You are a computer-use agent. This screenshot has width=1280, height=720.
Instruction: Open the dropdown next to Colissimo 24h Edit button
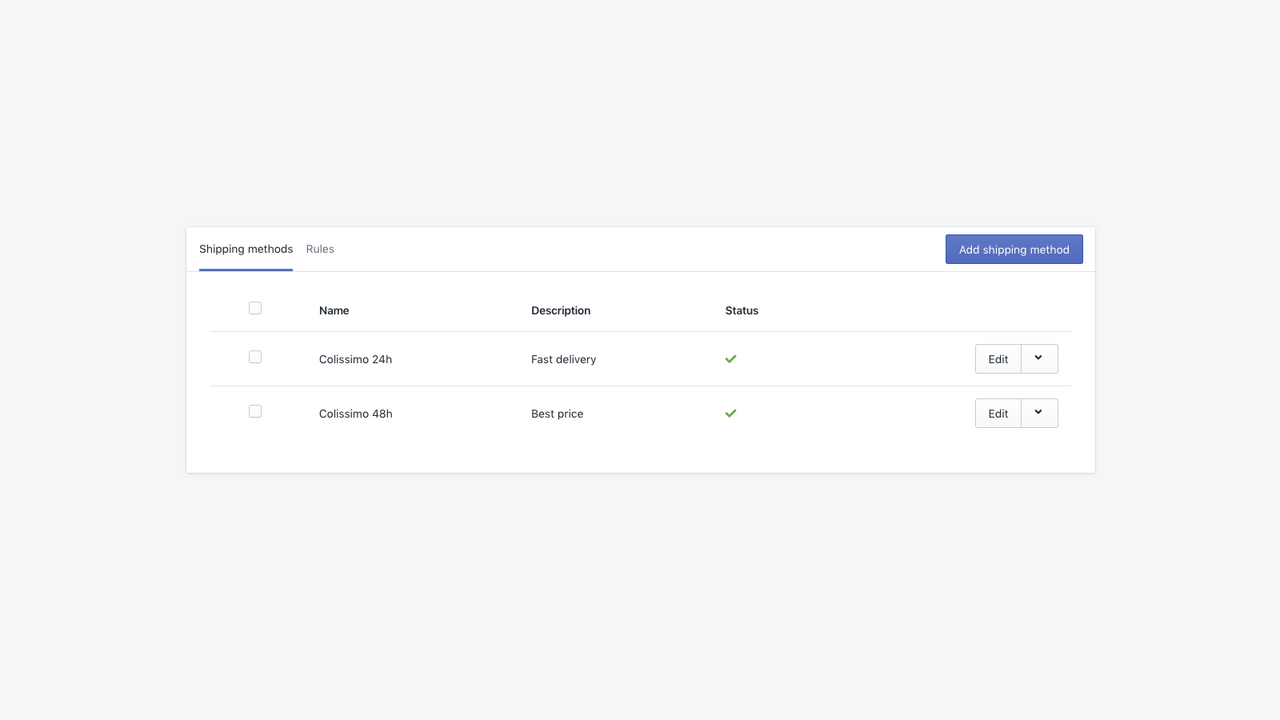point(1039,358)
